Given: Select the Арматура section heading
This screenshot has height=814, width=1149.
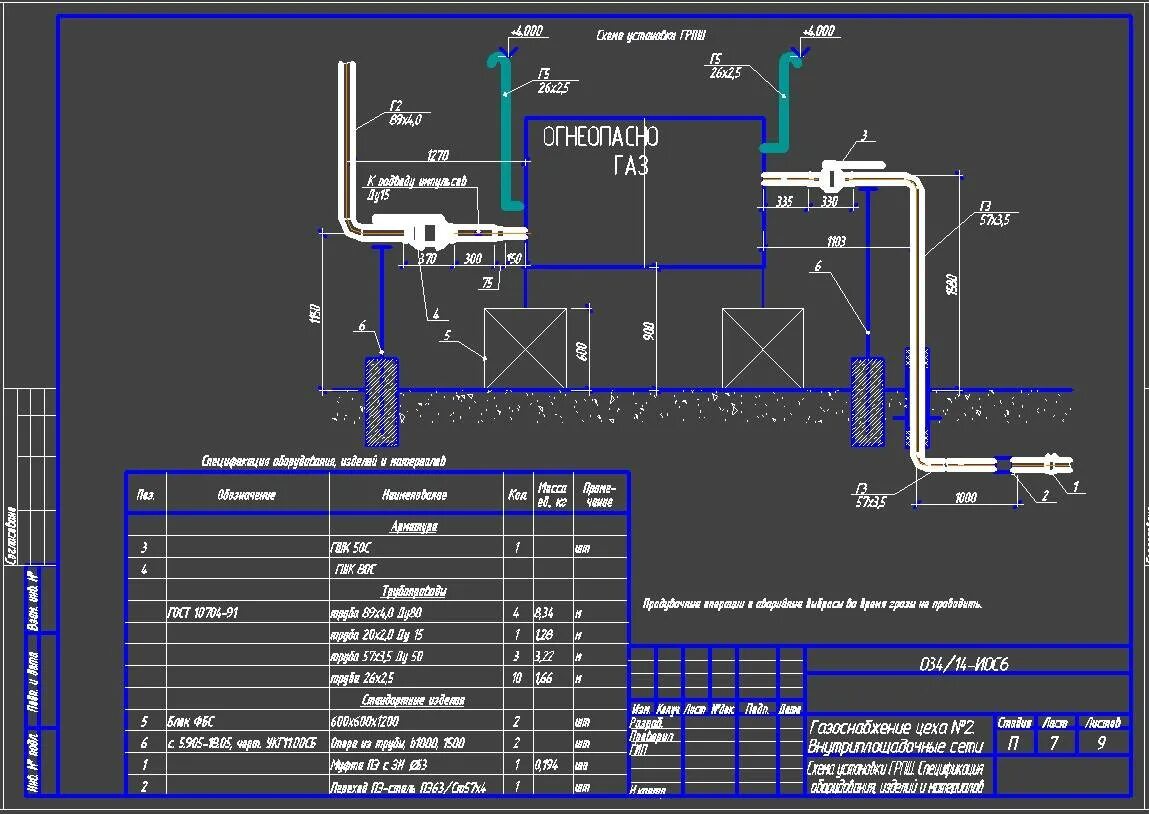Looking at the screenshot, I should [414, 526].
